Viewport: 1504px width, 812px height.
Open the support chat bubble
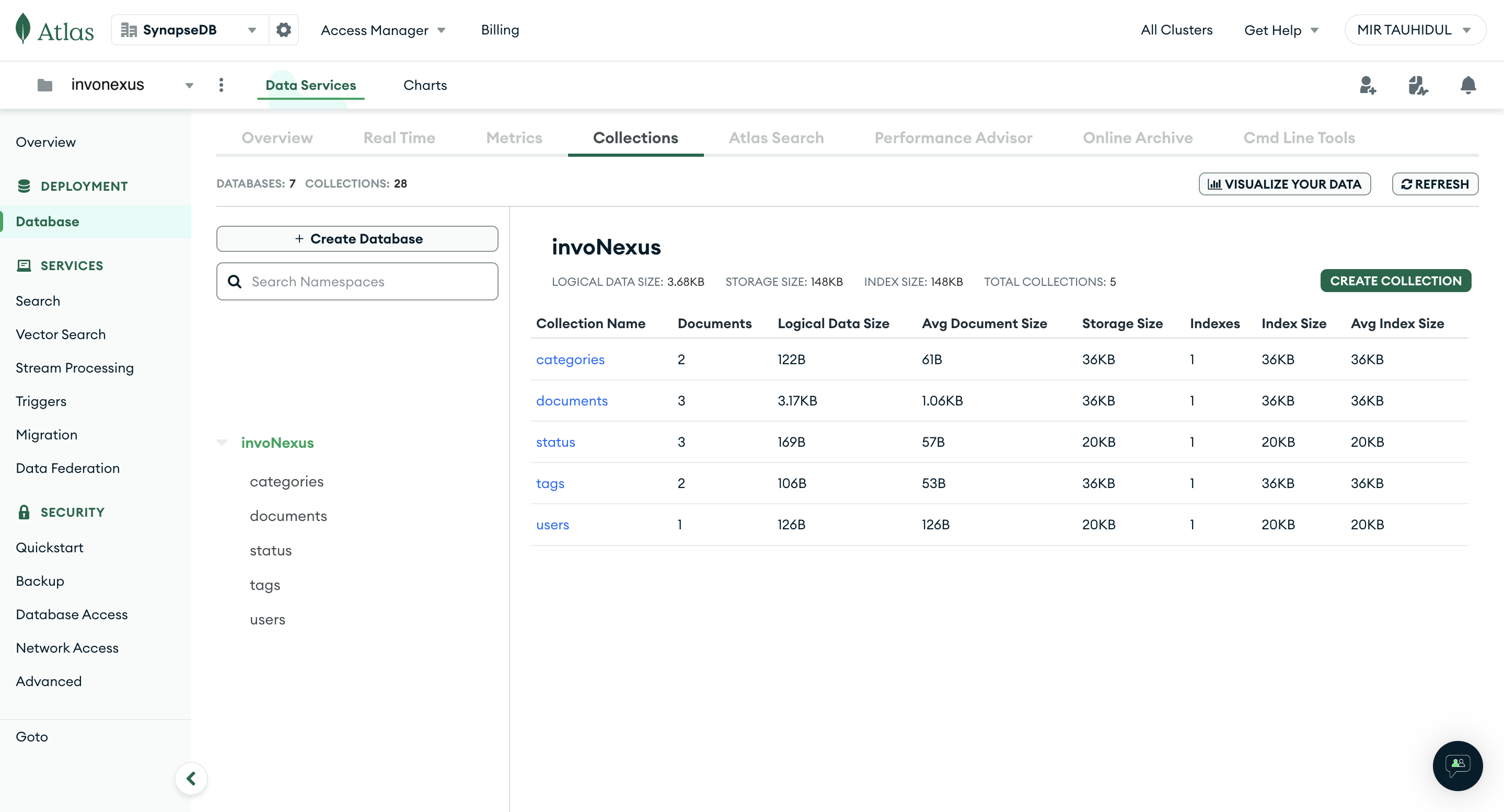click(1457, 765)
